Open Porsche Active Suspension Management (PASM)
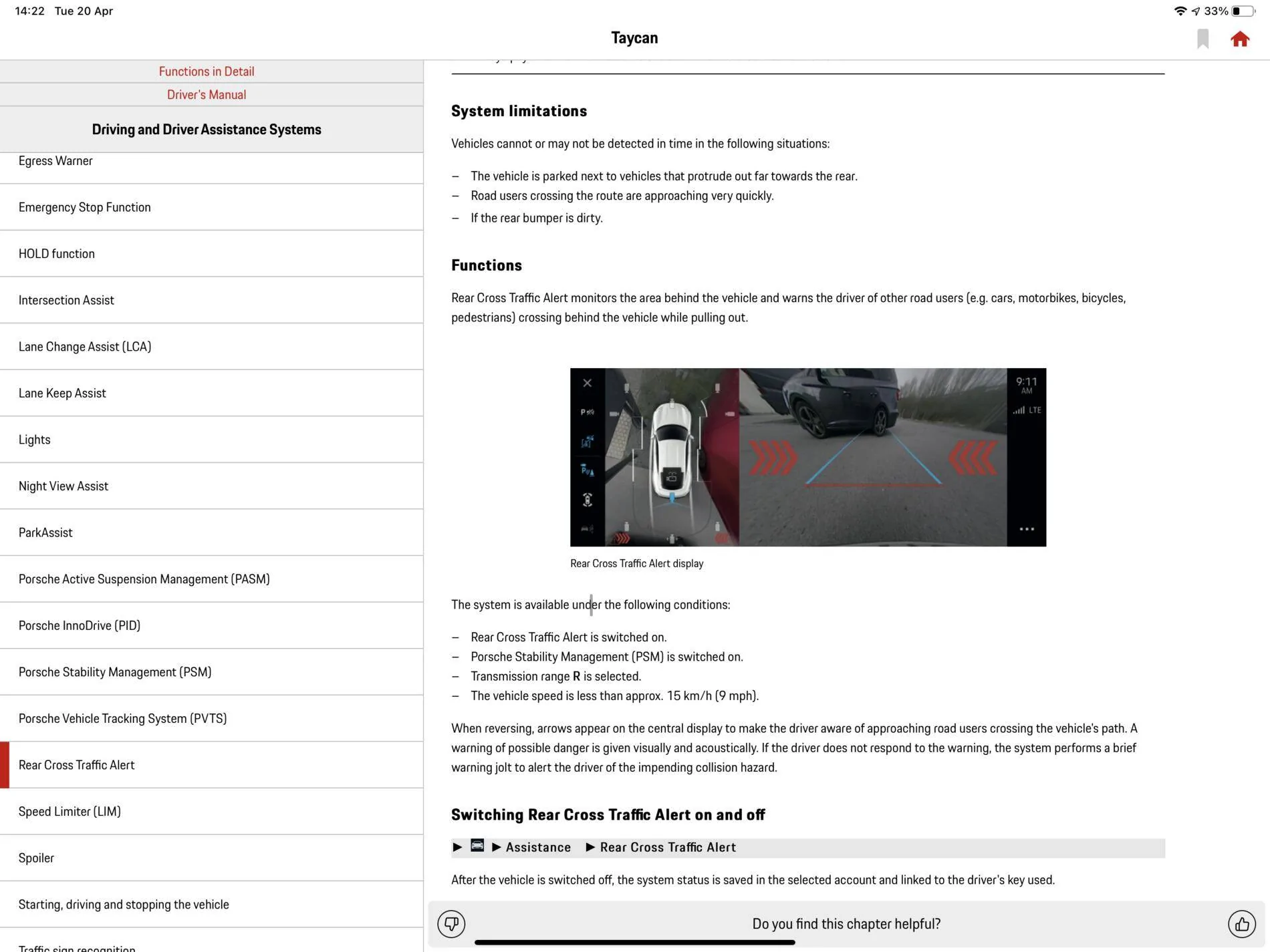1270x952 pixels. coord(211,579)
